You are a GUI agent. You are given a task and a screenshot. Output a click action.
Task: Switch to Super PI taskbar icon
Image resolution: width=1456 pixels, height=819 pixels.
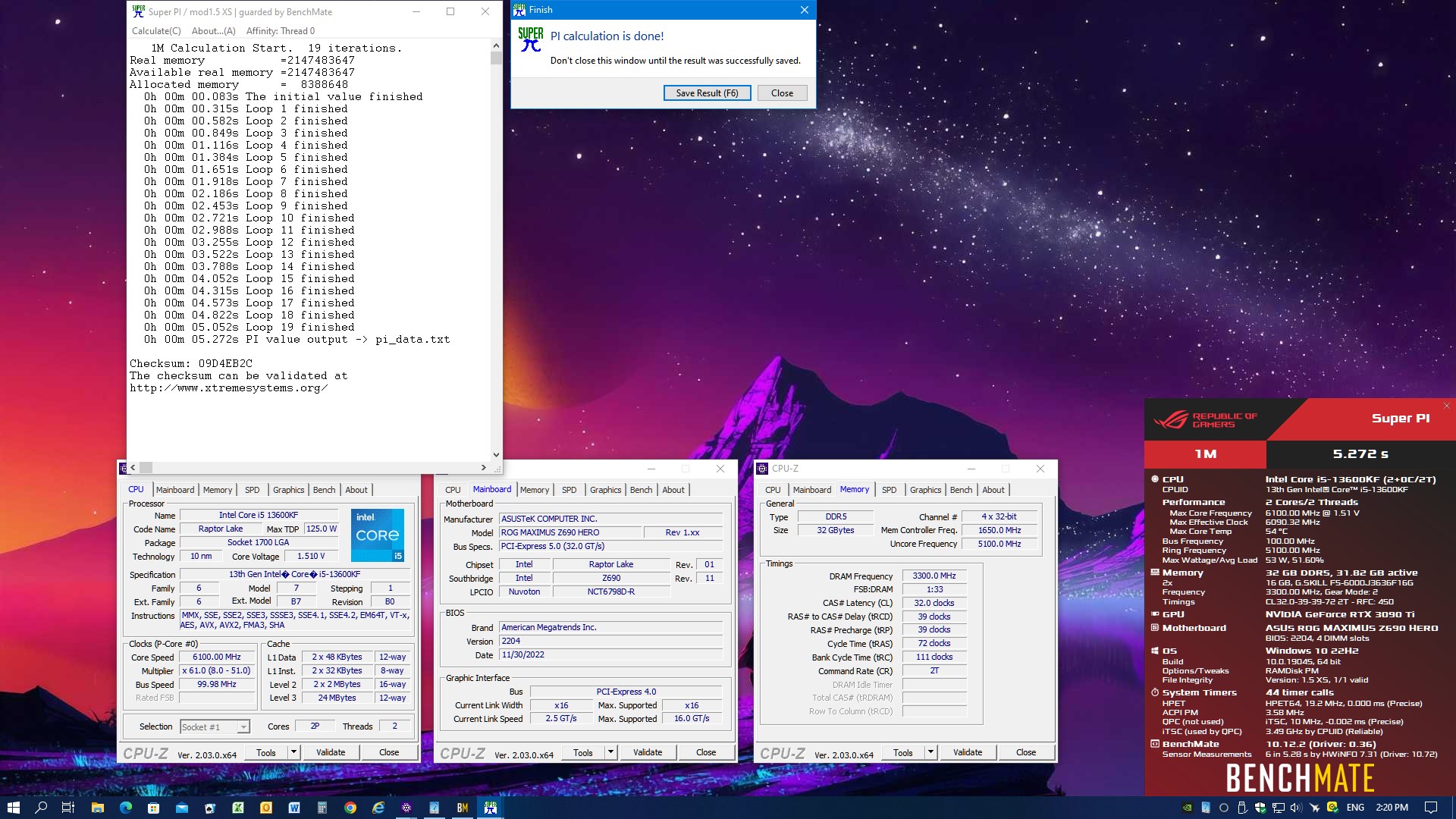pyautogui.click(x=491, y=808)
